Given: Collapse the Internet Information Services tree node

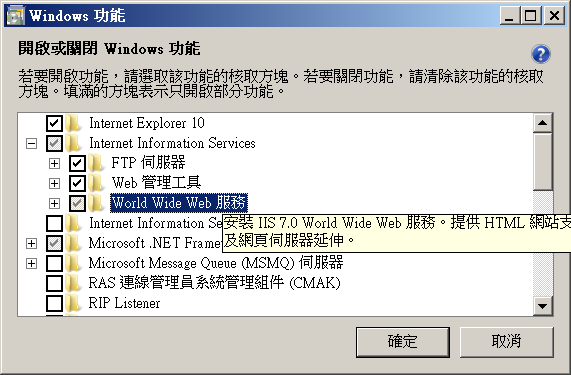Looking at the screenshot, I should 32,143.
